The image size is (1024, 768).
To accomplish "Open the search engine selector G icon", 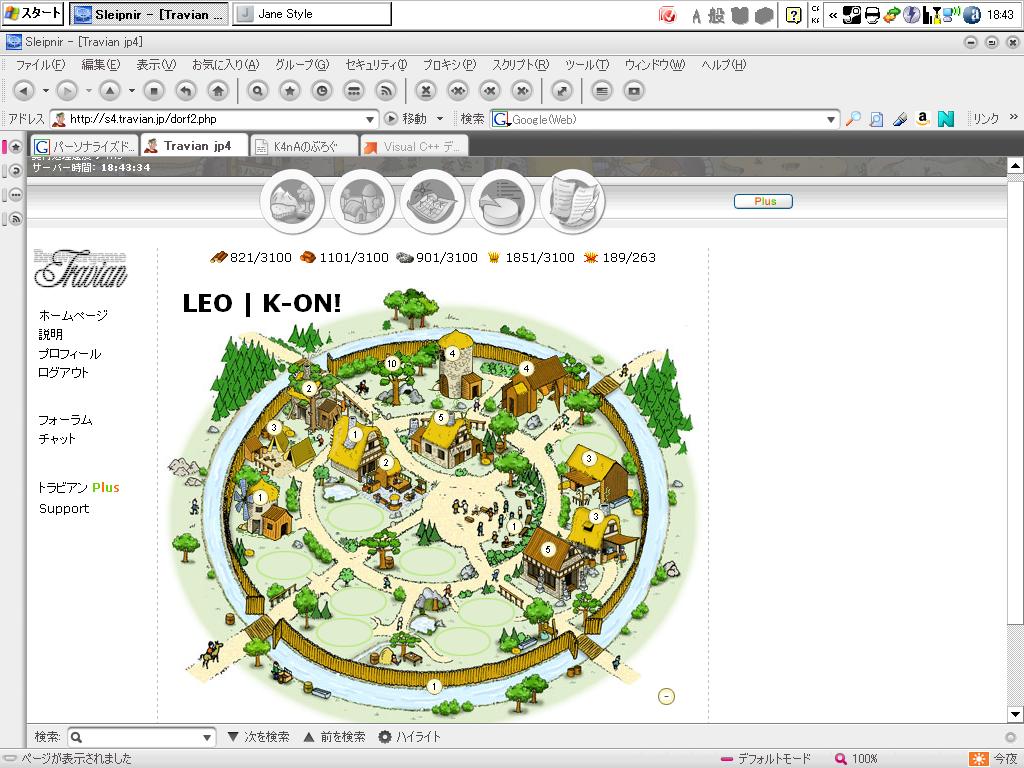I will click(501, 119).
